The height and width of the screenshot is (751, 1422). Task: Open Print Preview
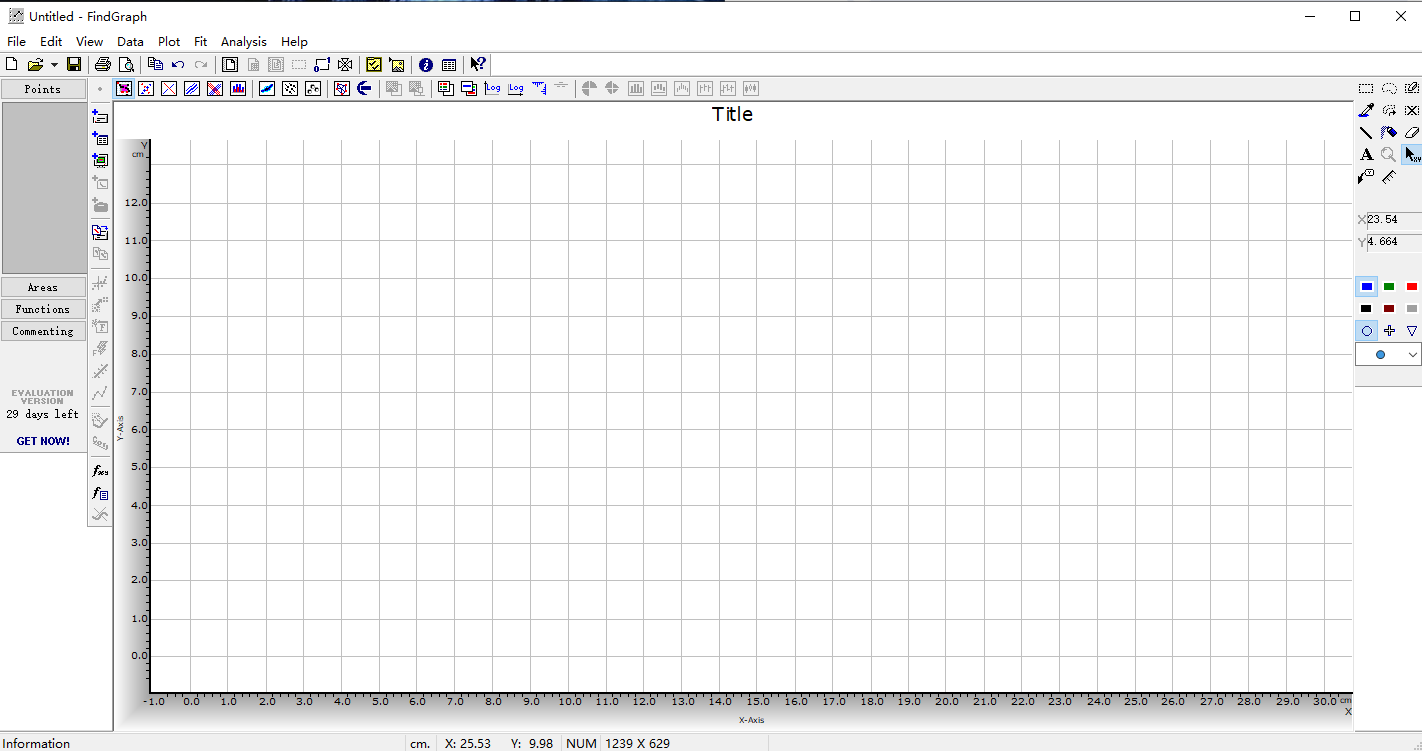[127, 64]
